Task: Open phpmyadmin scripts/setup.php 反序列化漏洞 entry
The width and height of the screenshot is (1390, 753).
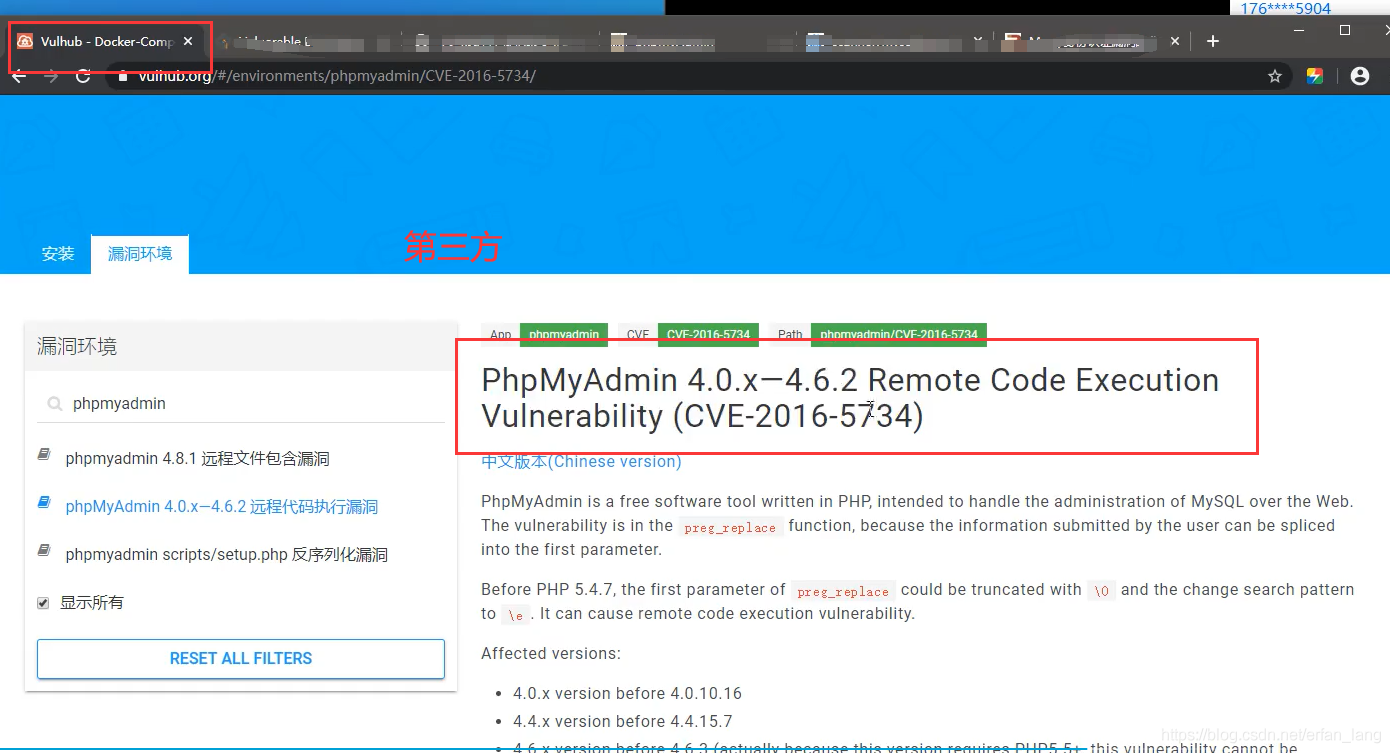Action: click(x=226, y=555)
